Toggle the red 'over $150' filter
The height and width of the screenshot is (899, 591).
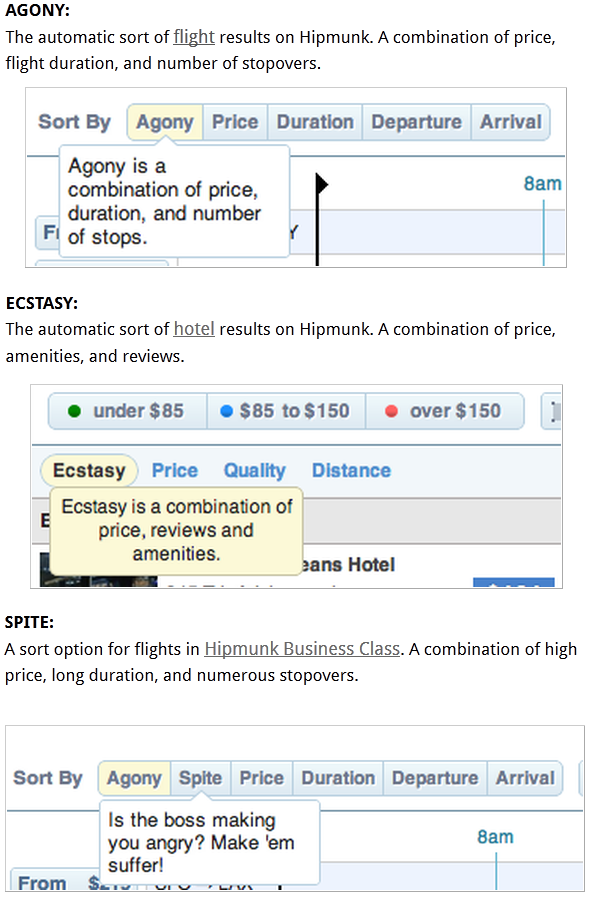click(x=444, y=411)
